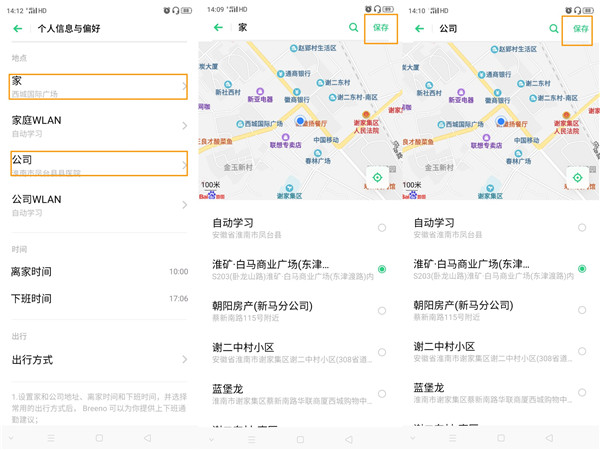Expand the 公司WLAN setting chevron

tap(185, 205)
